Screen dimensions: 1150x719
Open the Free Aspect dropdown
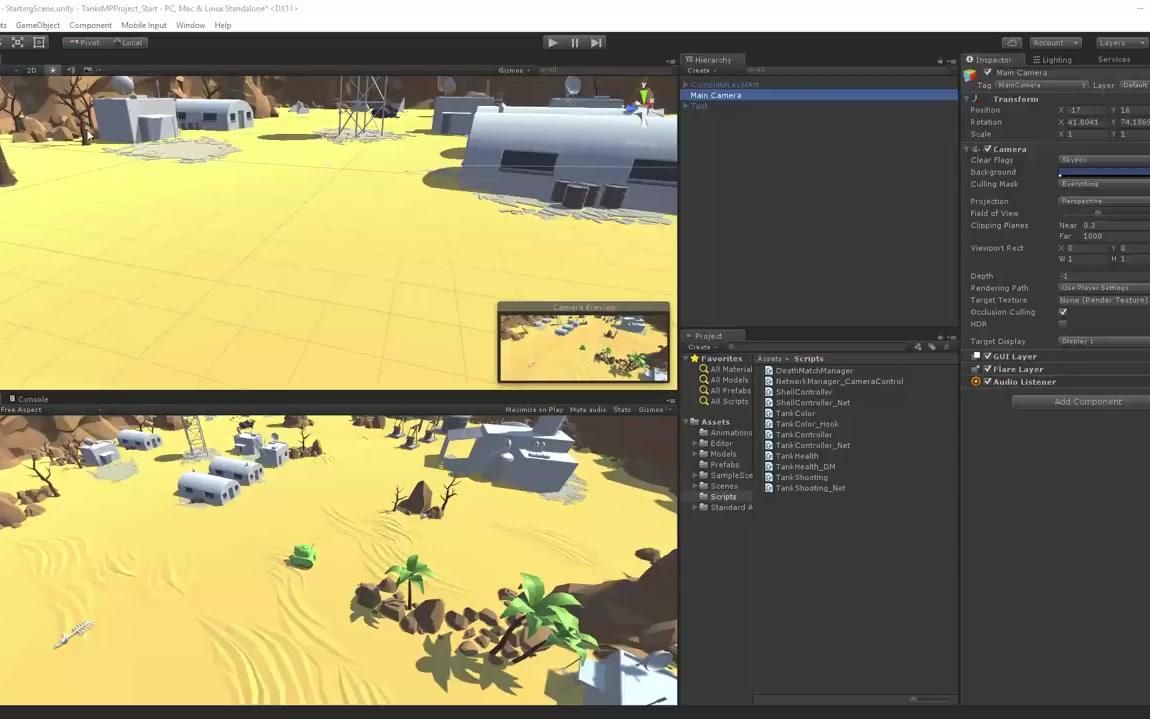[x=51, y=410]
